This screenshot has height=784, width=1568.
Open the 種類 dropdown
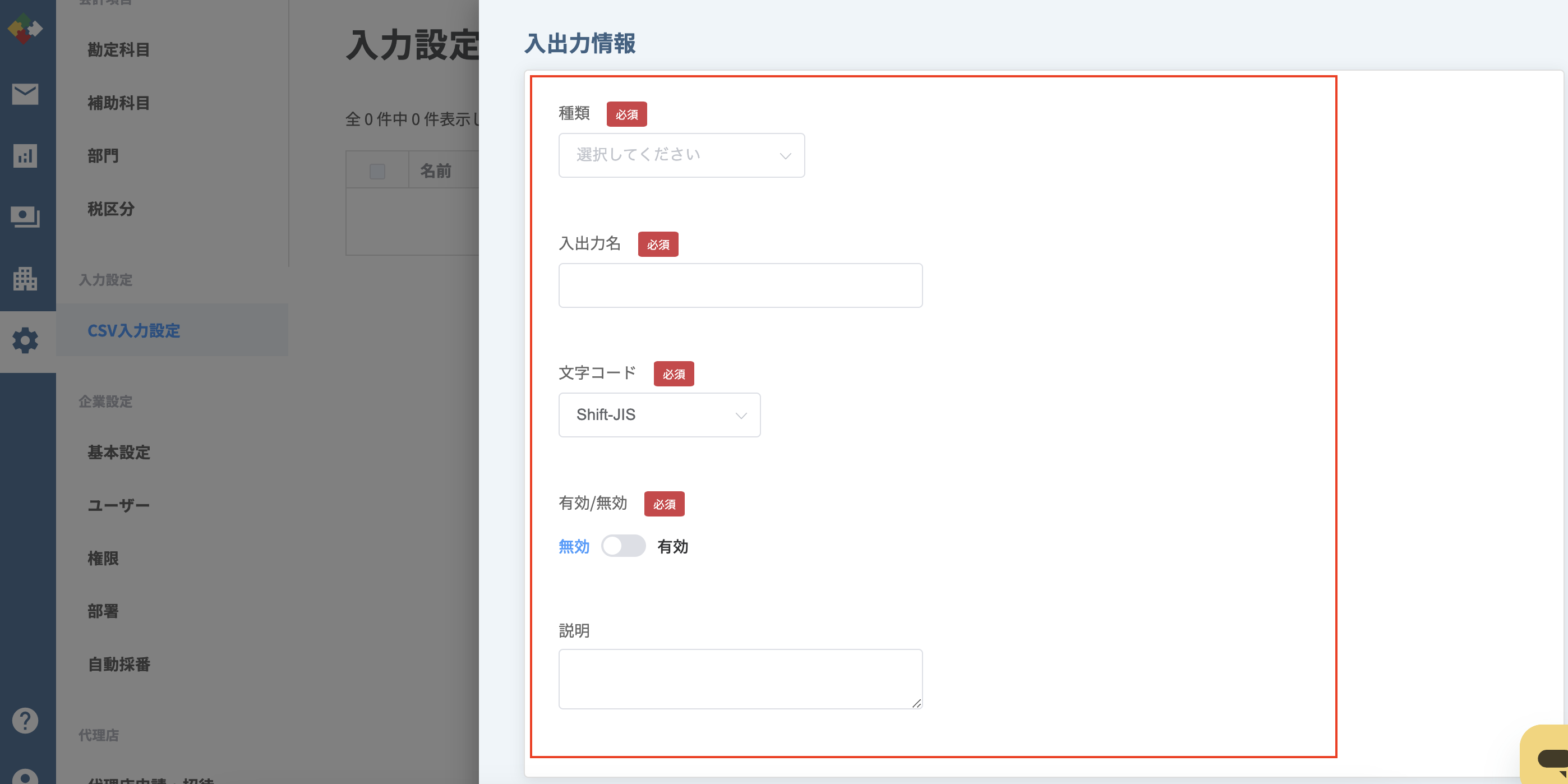tap(682, 155)
